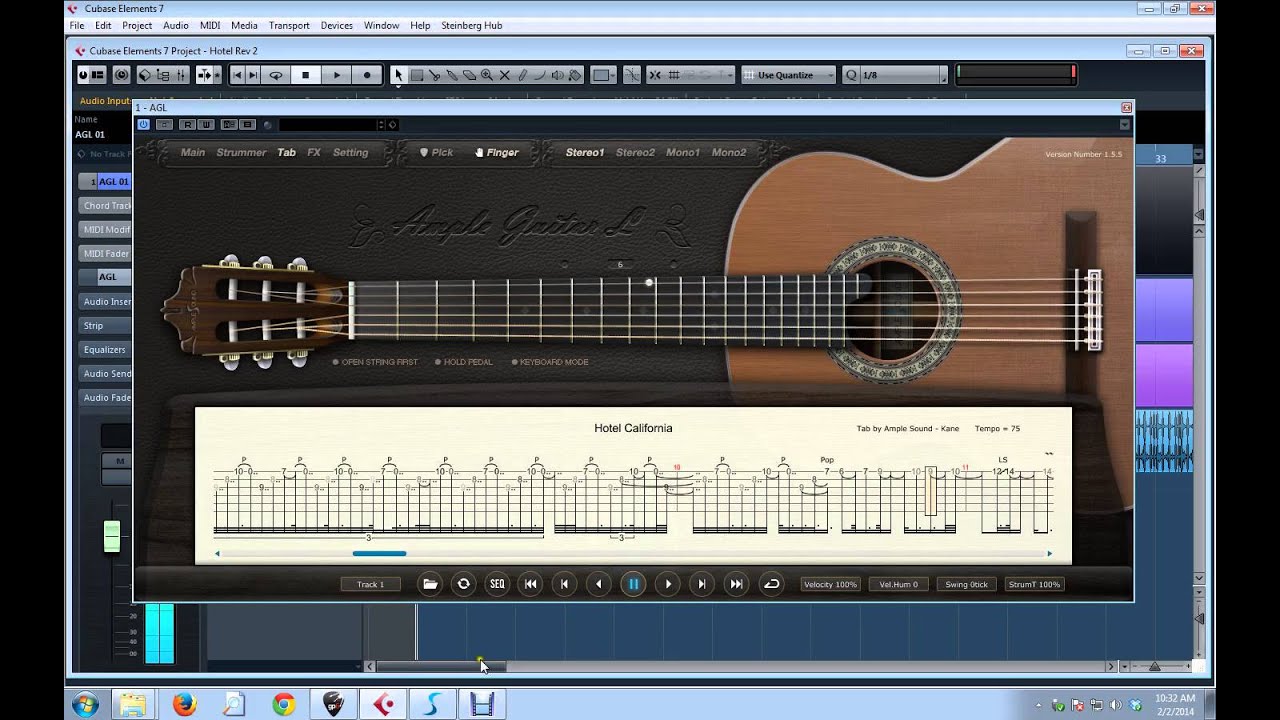
Task: Select Pick playing mode
Action: (436, 153)
